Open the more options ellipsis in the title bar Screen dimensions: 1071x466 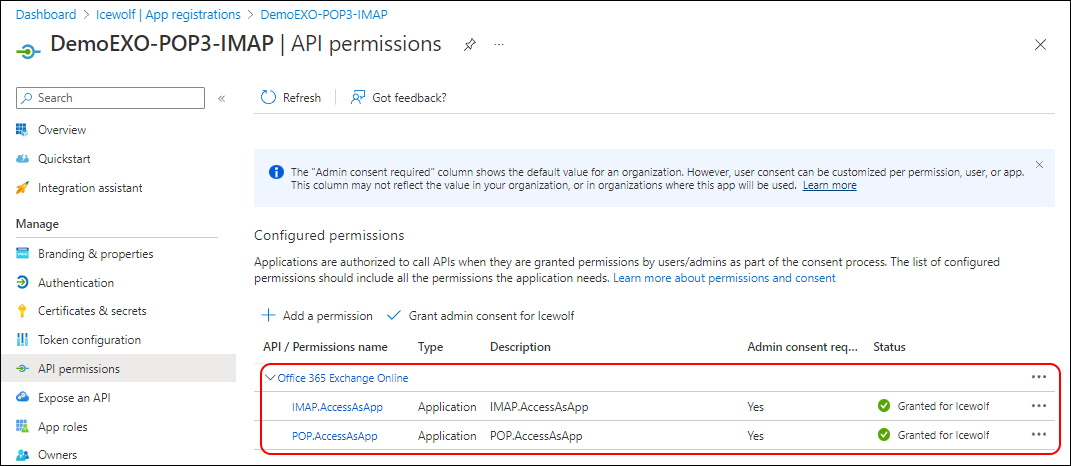[x=499, y=44]
